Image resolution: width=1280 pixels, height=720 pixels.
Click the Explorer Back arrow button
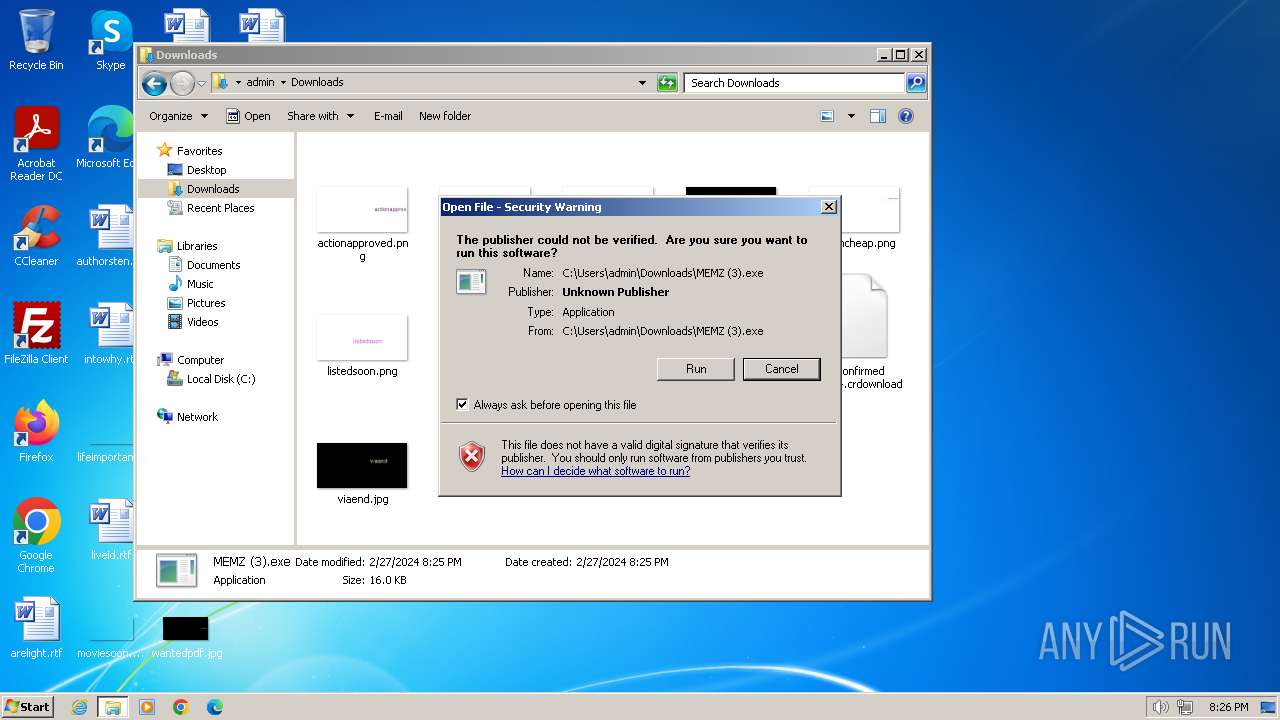[x=154, y=83]
